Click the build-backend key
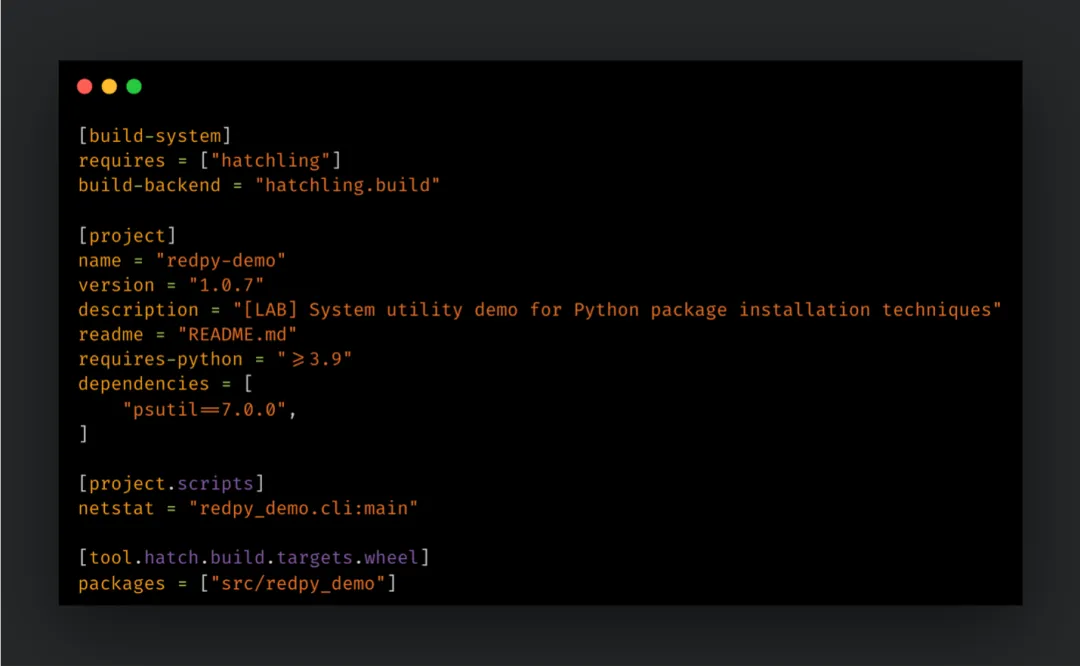This screenshot has width=1080, height=669. point(149,185)
